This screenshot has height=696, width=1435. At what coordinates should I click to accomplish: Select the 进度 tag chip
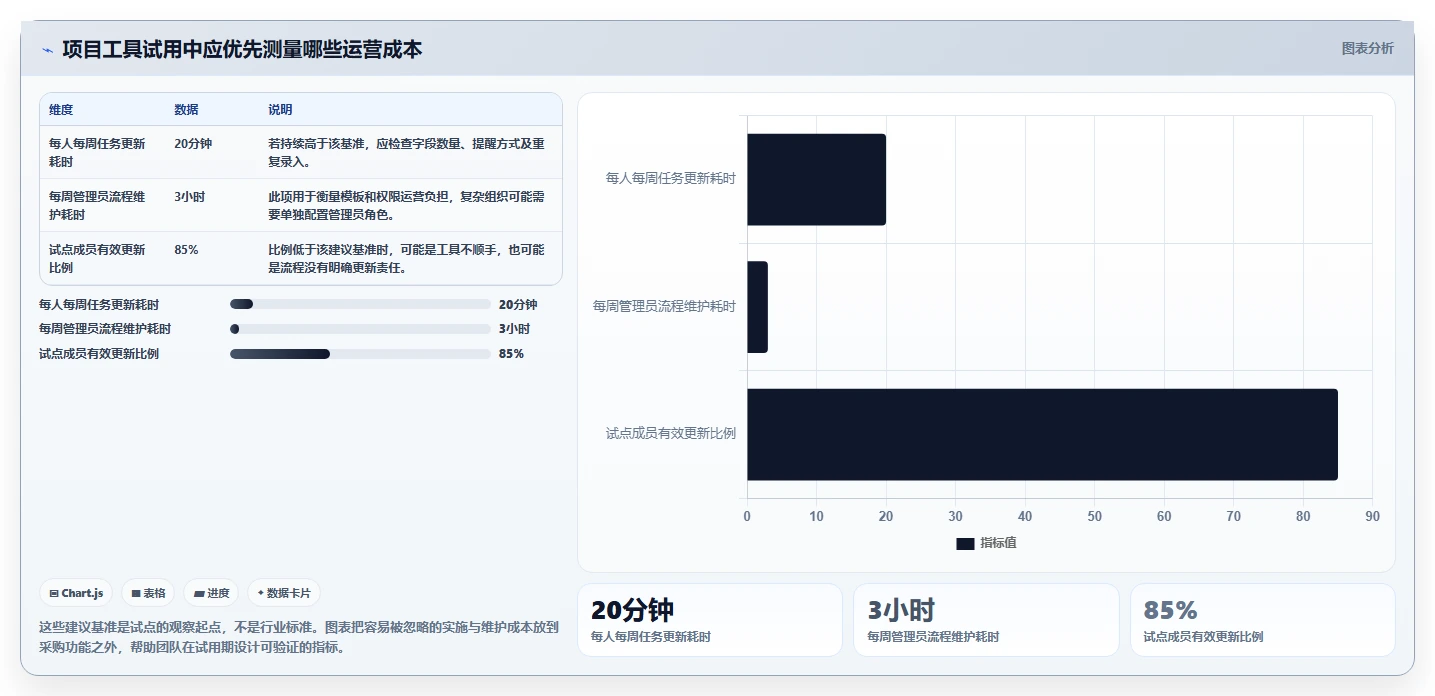point(211,593)
